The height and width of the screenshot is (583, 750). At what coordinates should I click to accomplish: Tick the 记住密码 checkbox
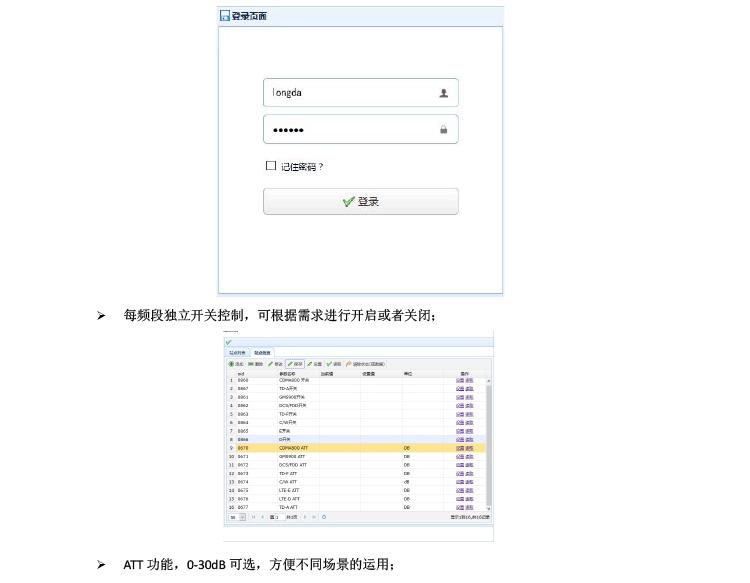[x=270, y=166]
